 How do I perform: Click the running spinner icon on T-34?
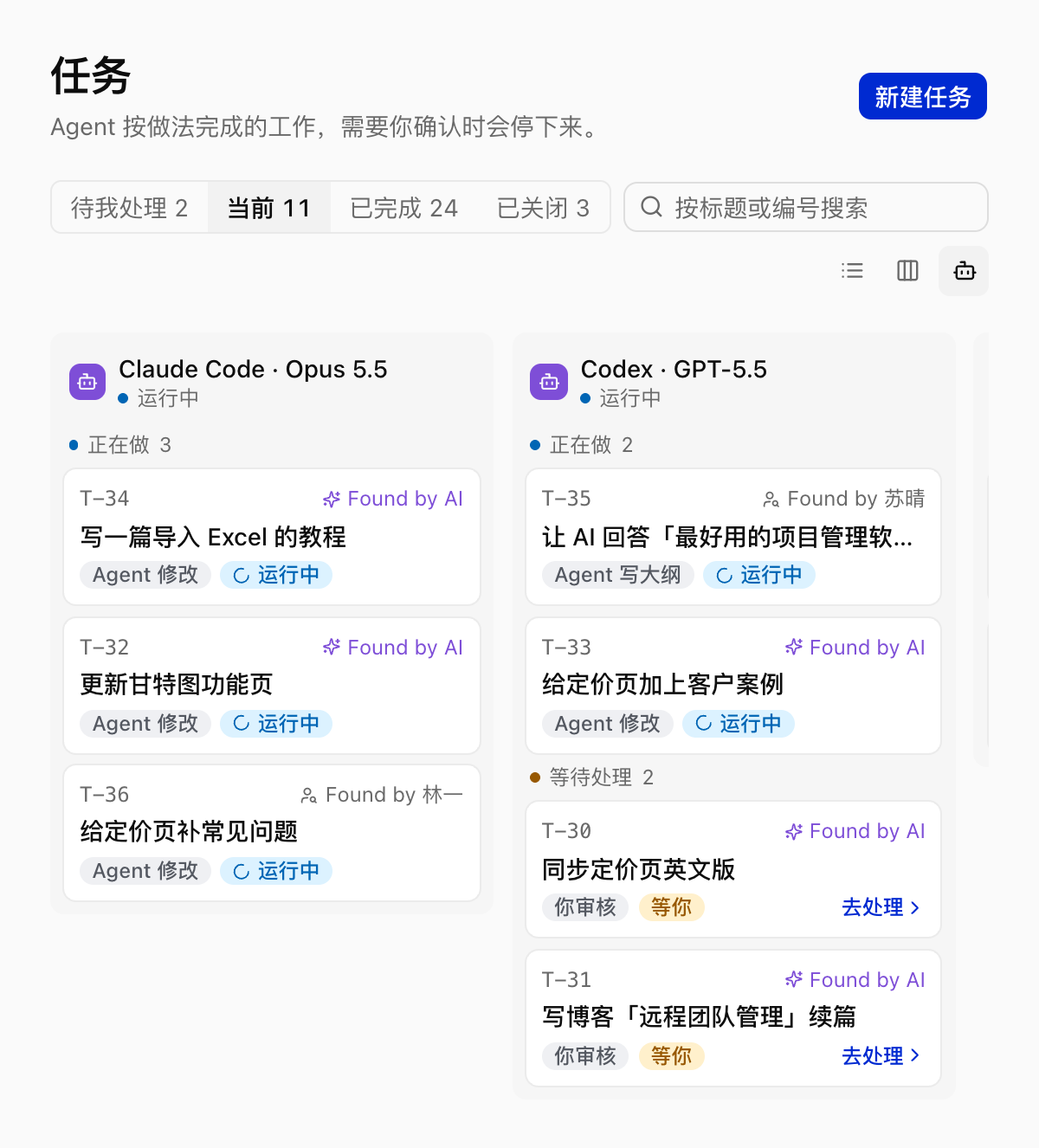242,576
